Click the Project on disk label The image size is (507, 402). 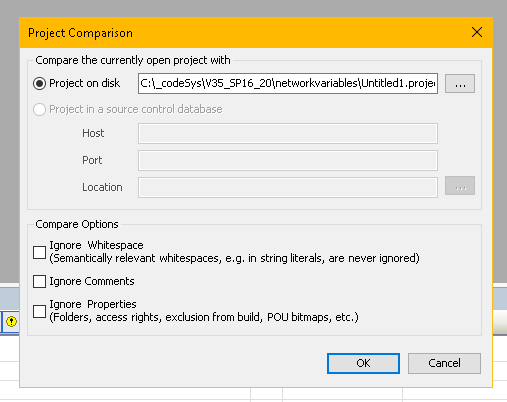point(84,83)
